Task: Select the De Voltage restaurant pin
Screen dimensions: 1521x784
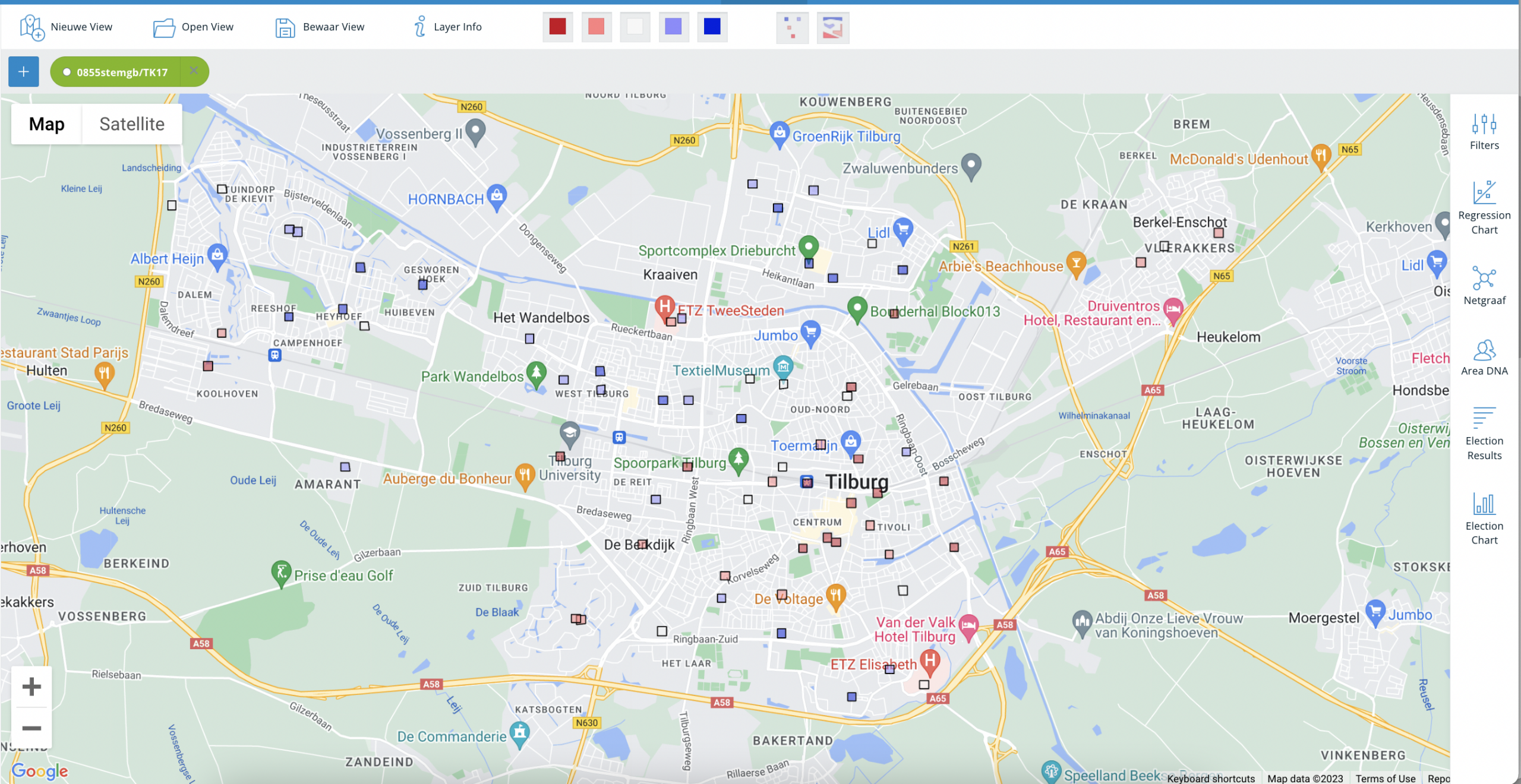Action: click(836, 597)
